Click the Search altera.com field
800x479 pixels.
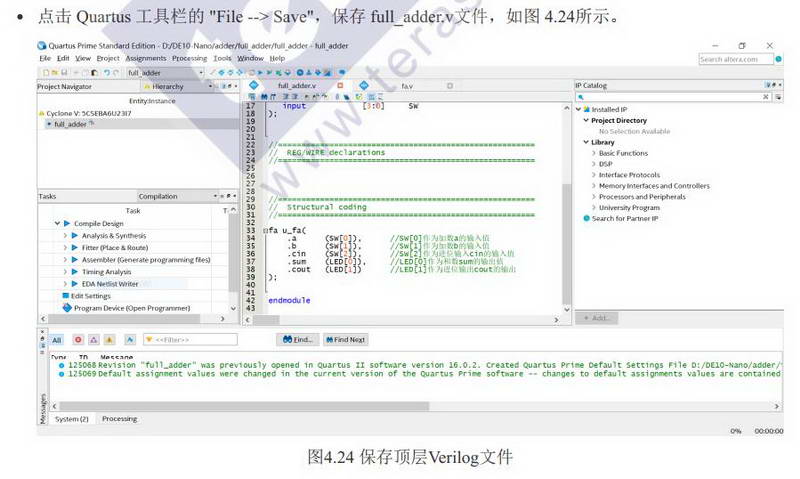pos(735,59)
